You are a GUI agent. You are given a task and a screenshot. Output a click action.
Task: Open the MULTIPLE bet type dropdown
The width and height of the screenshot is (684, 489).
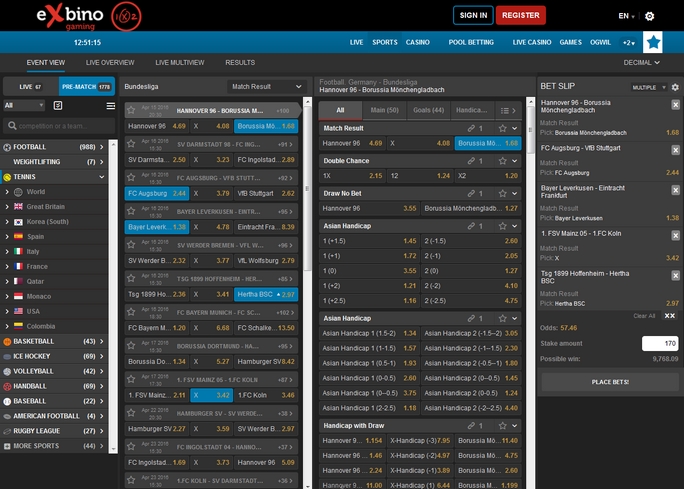click(648, 87)
